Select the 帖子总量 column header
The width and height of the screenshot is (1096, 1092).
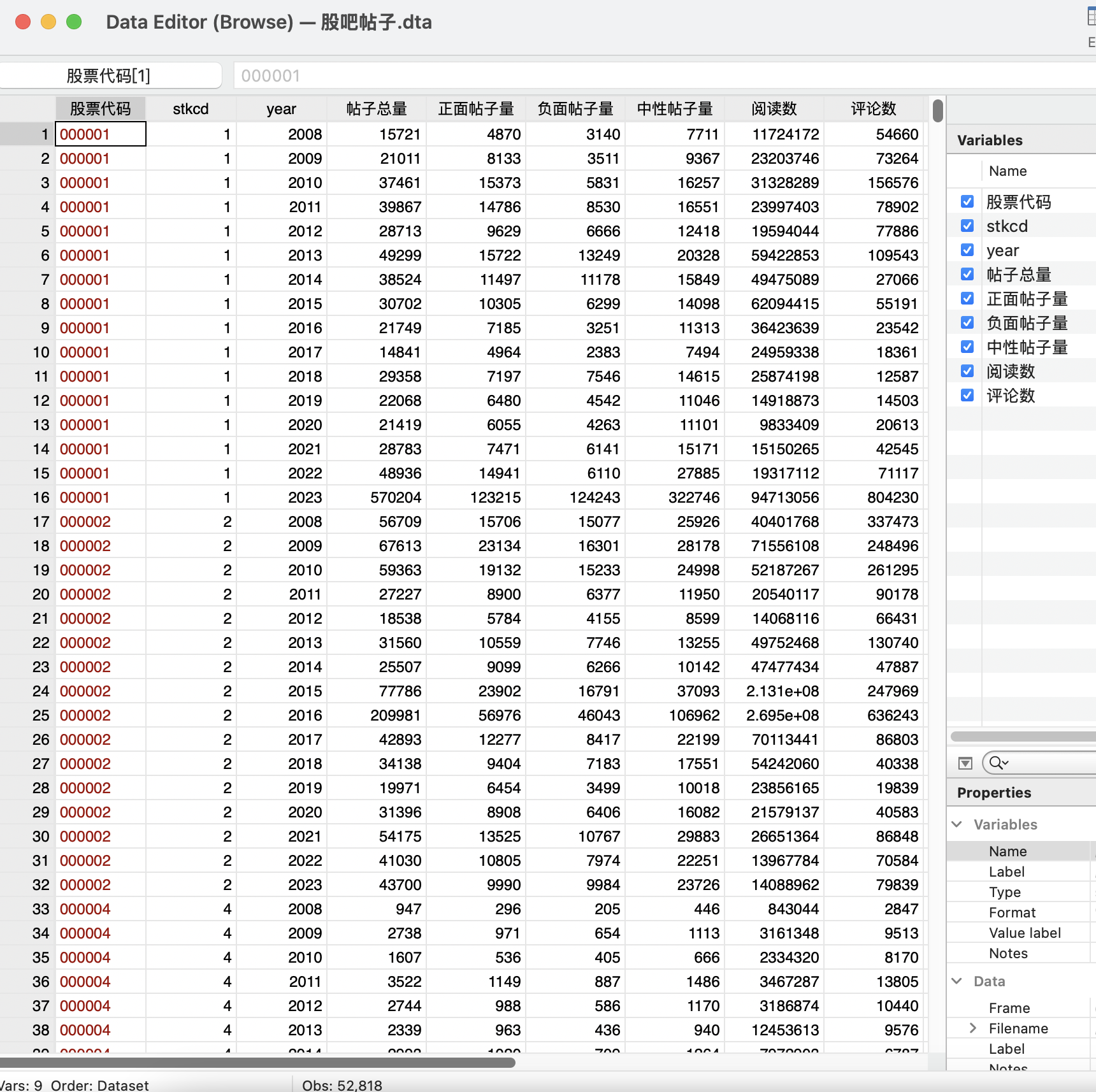coord(377,109)
